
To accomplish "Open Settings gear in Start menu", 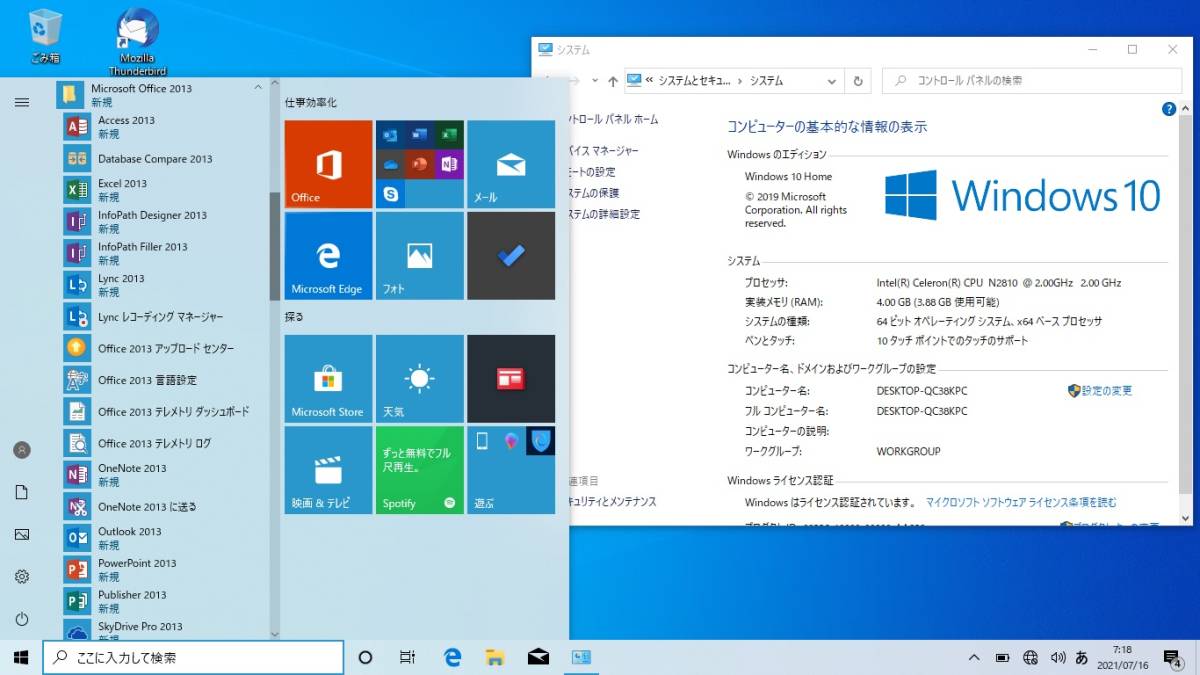I will coord(22,577).
